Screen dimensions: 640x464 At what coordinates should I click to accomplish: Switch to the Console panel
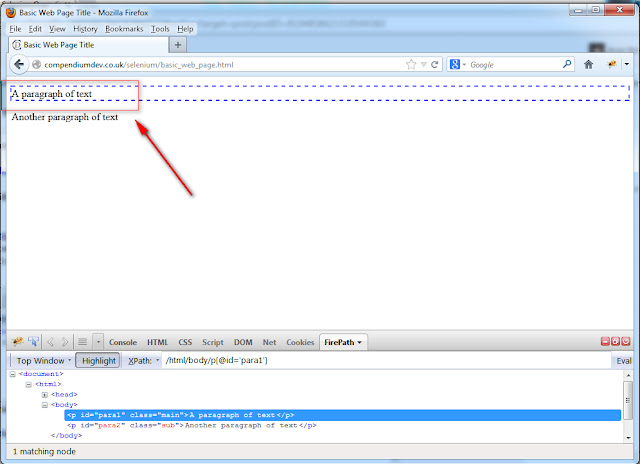click(123, 342)
